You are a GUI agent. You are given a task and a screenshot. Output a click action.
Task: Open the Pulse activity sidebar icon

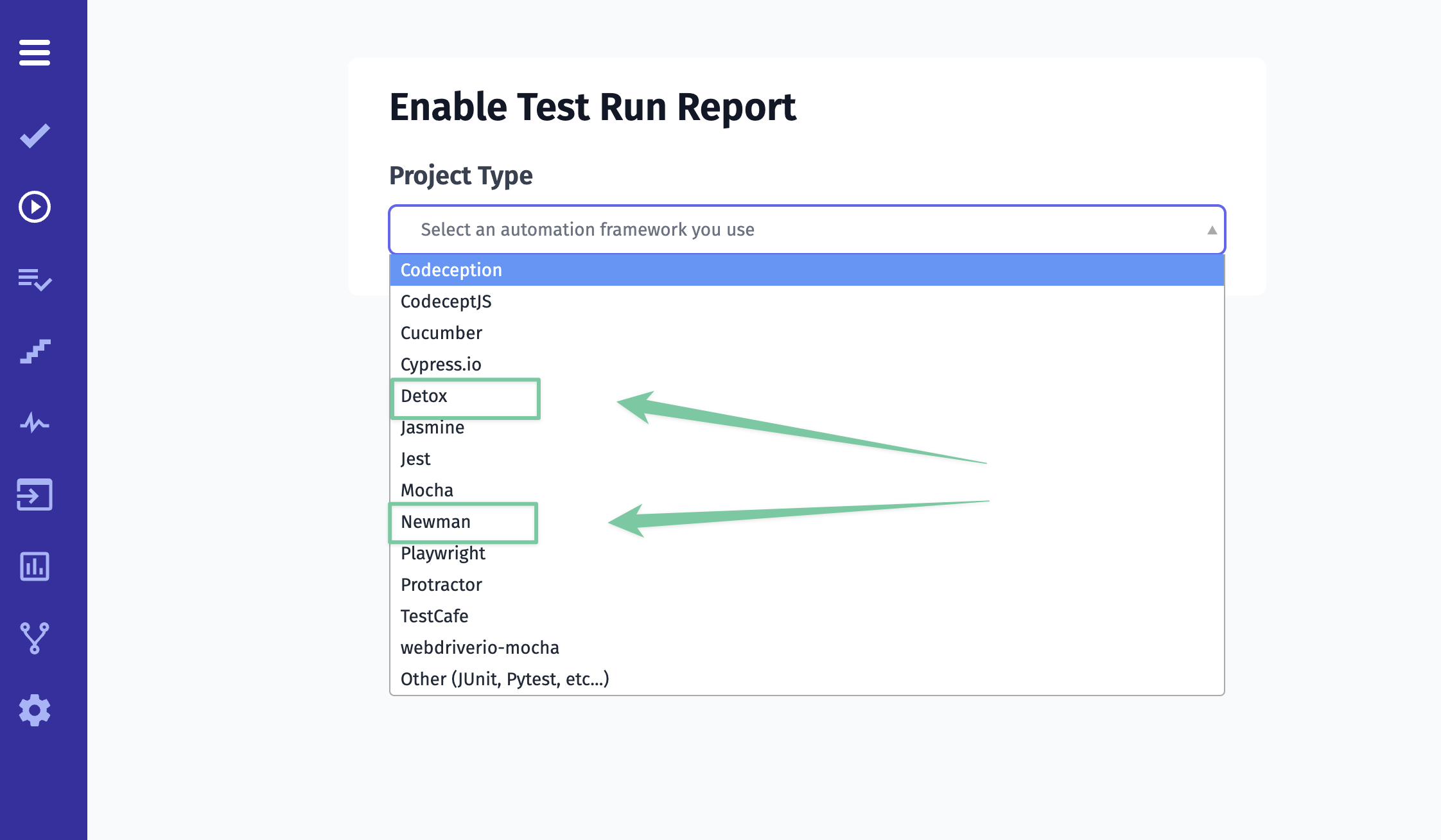click(x=35, y=423)
